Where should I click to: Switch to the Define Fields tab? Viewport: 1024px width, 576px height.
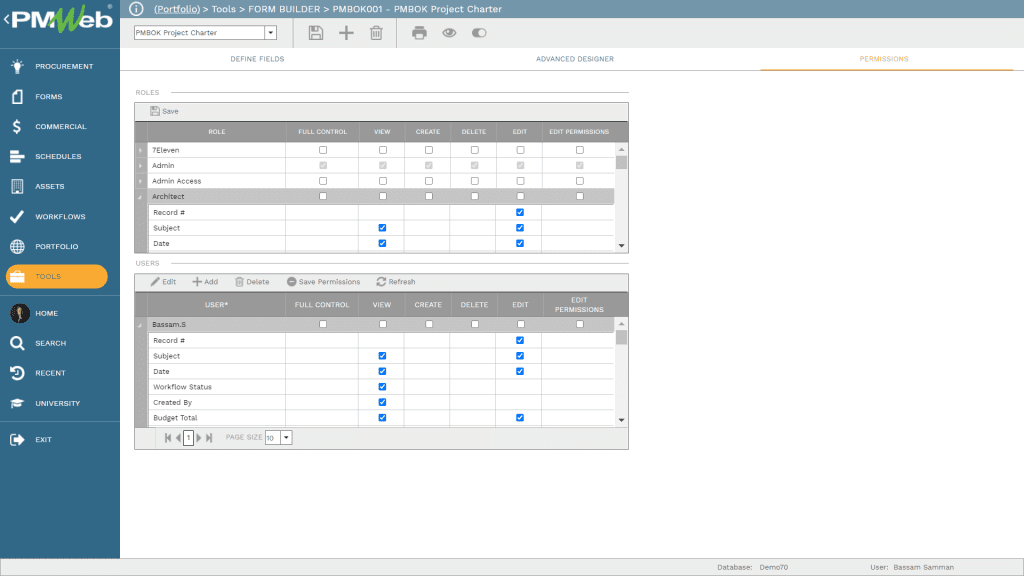pos(257,59)
